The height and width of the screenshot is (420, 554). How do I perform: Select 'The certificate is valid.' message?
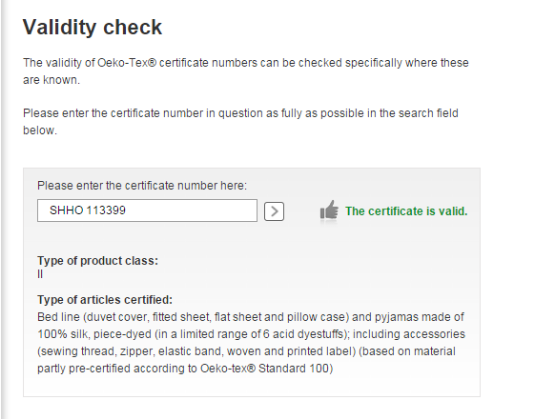[406, 211]
